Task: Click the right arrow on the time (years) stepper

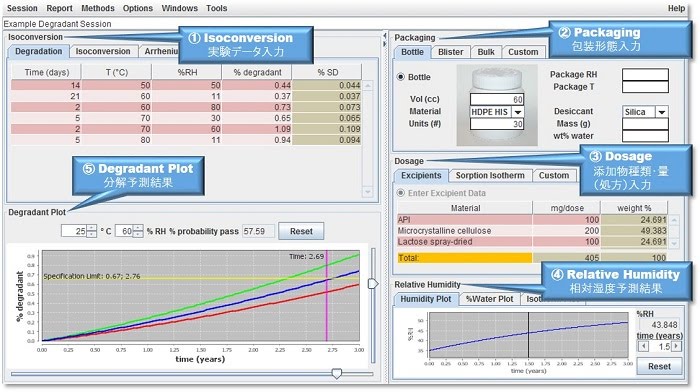Action: pyautogui.click(x=677, y=346)
